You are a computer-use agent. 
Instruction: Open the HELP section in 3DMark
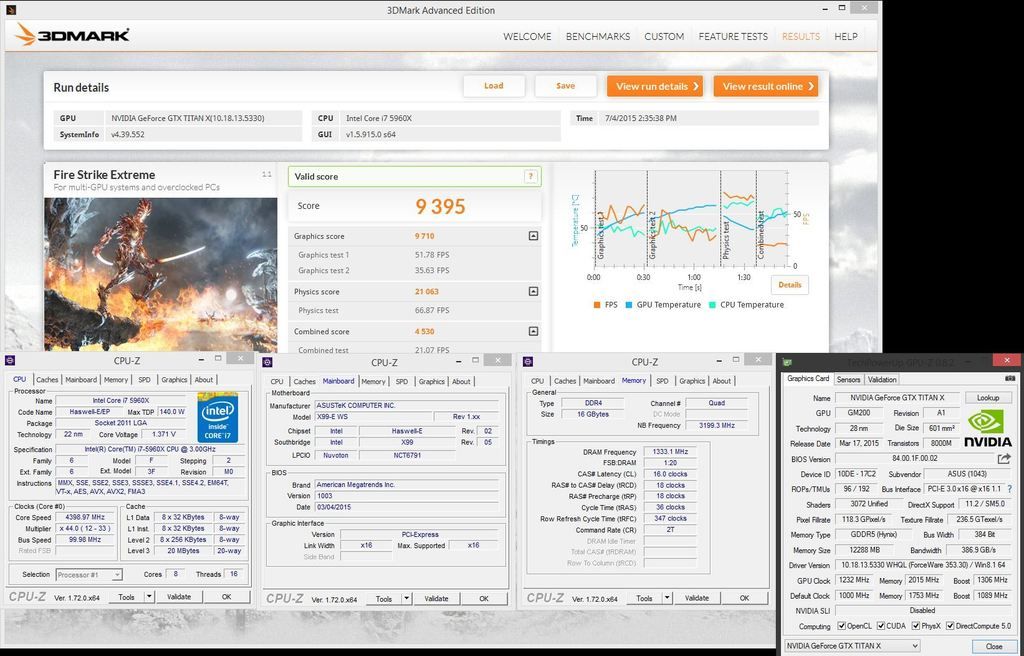846,37
